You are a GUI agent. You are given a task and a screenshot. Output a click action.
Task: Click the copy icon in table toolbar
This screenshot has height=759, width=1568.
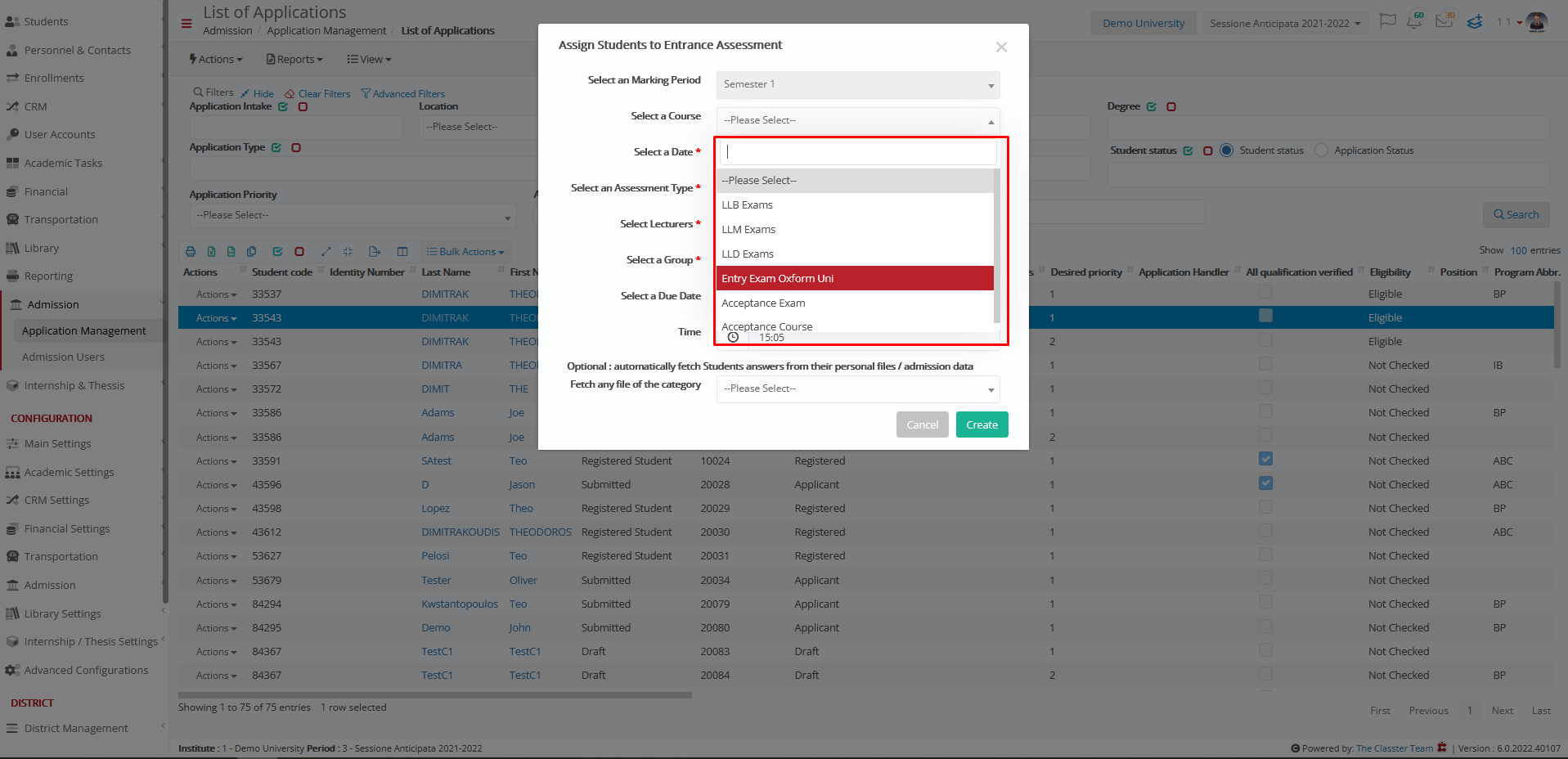[251, 252]
